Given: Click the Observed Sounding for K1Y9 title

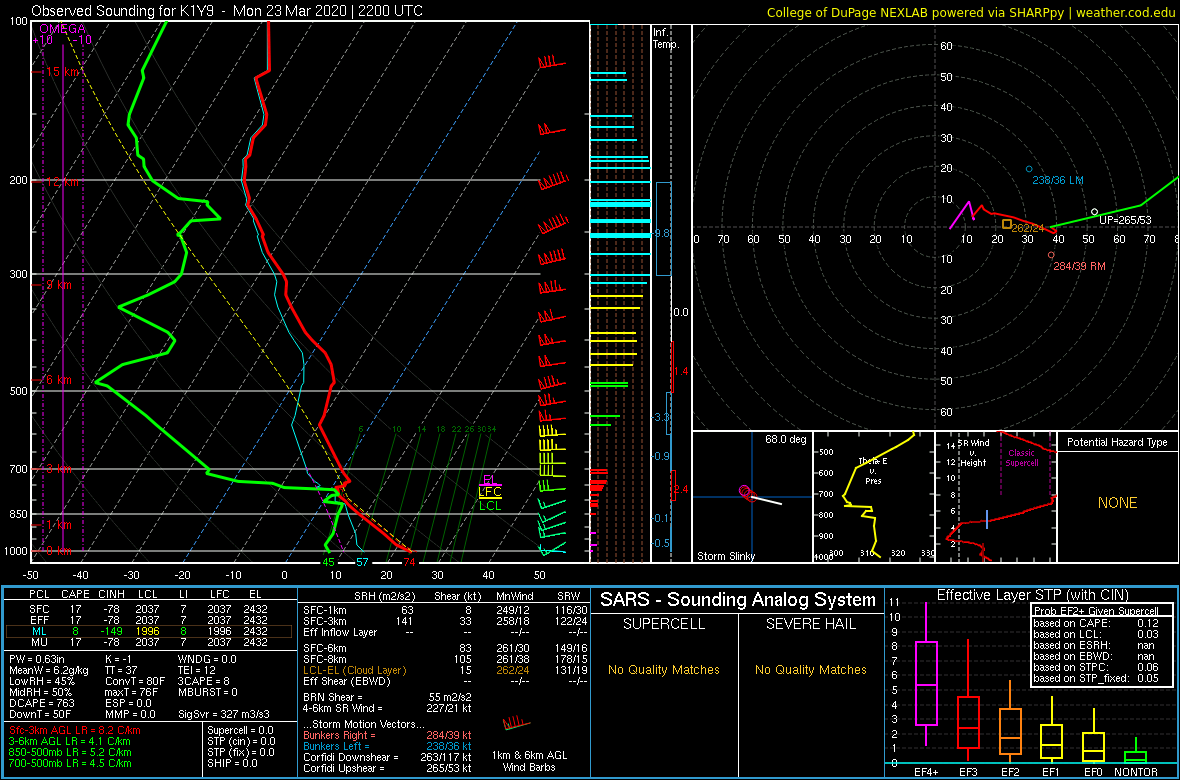Looking at the screenshot, I should coord(227,11).
